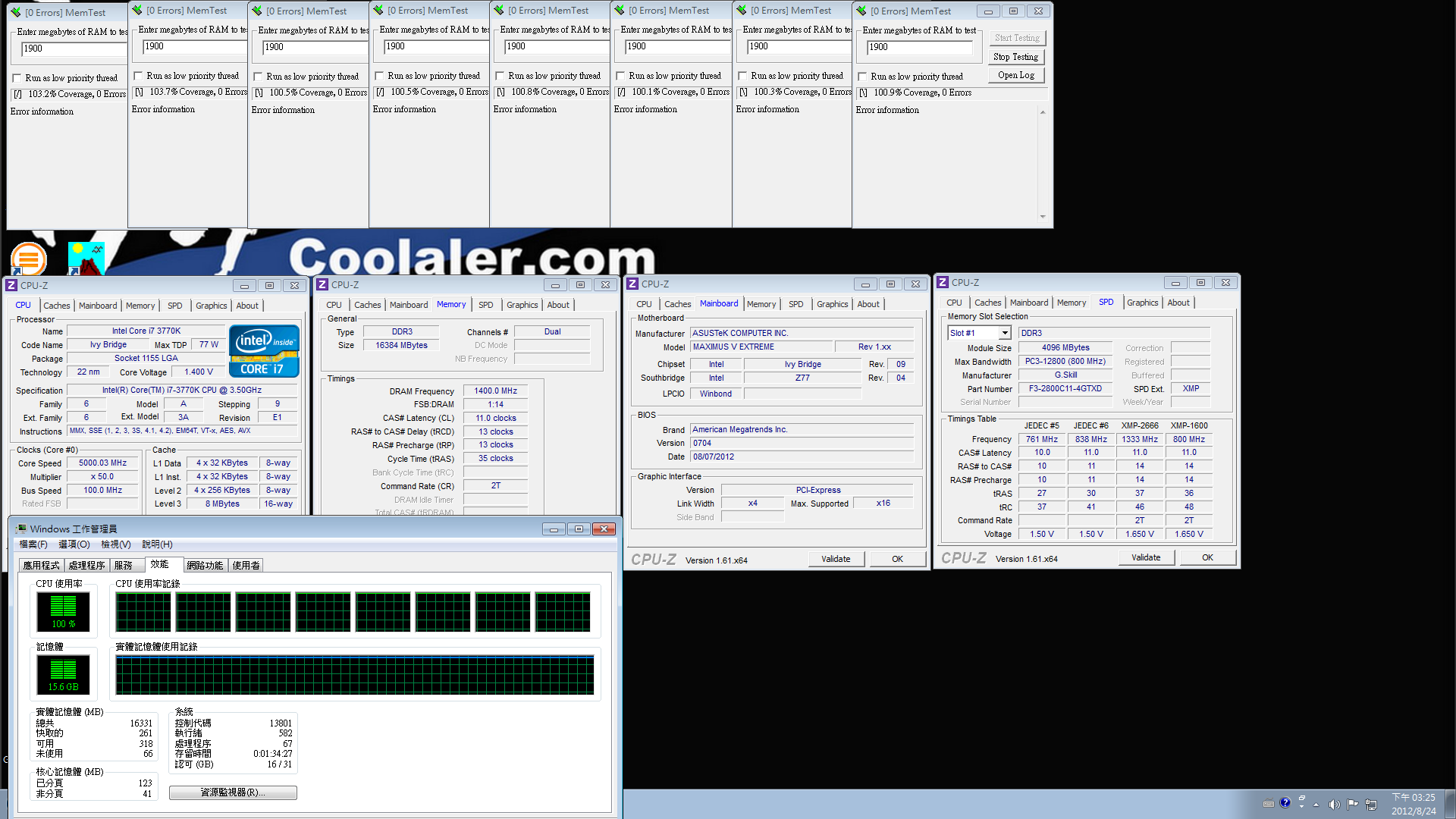The width and height of the screenshot is (1456, 819).
Task: Open the Graphics tab in the Mainboard CPU-Z window
Action: (832, 304)
